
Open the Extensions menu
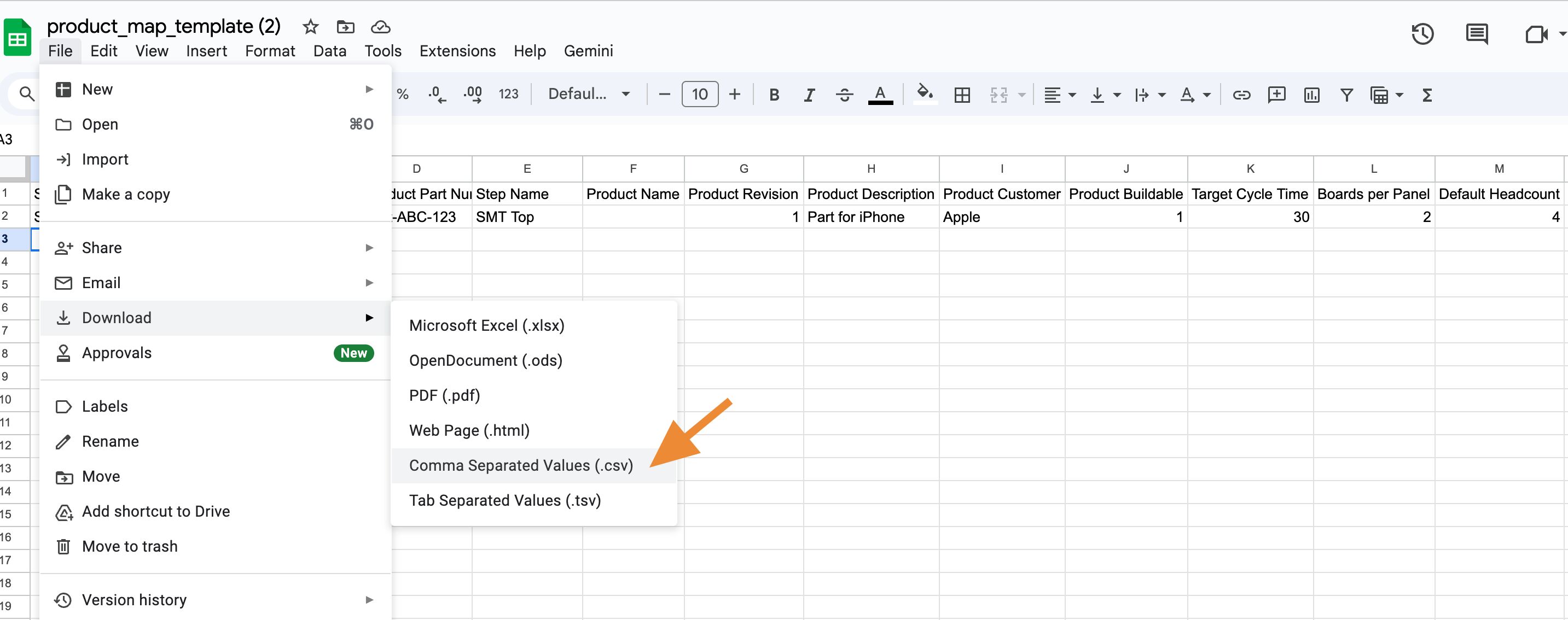pyautogui.click(x=457, y=51)
